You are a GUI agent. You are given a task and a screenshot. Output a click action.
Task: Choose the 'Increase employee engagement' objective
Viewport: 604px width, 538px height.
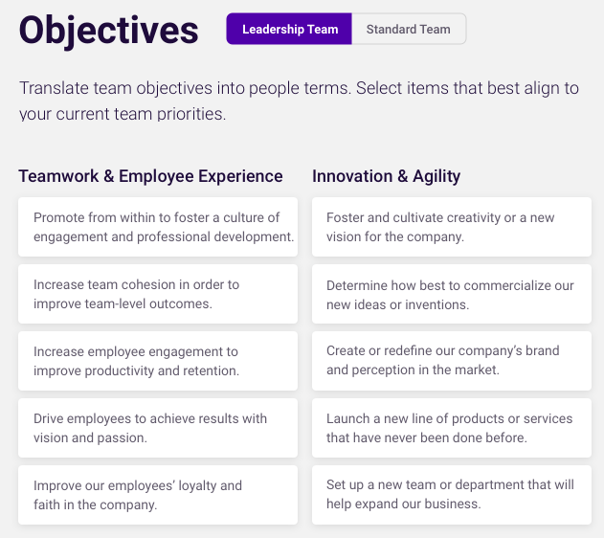[158, 361]
